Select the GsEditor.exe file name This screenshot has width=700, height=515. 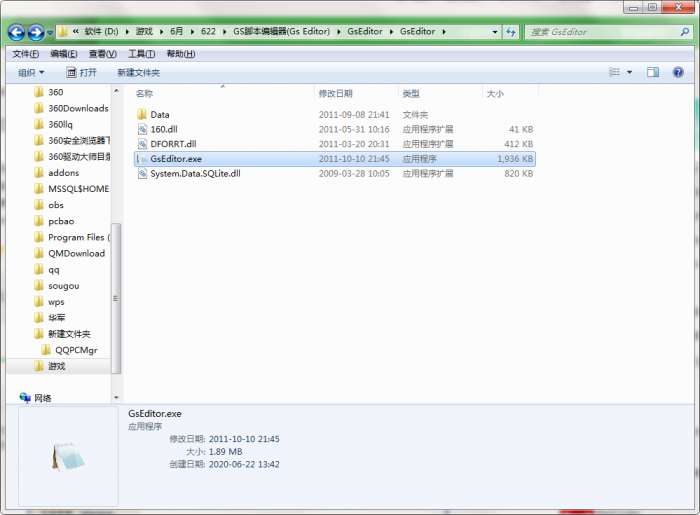point(176,159)
